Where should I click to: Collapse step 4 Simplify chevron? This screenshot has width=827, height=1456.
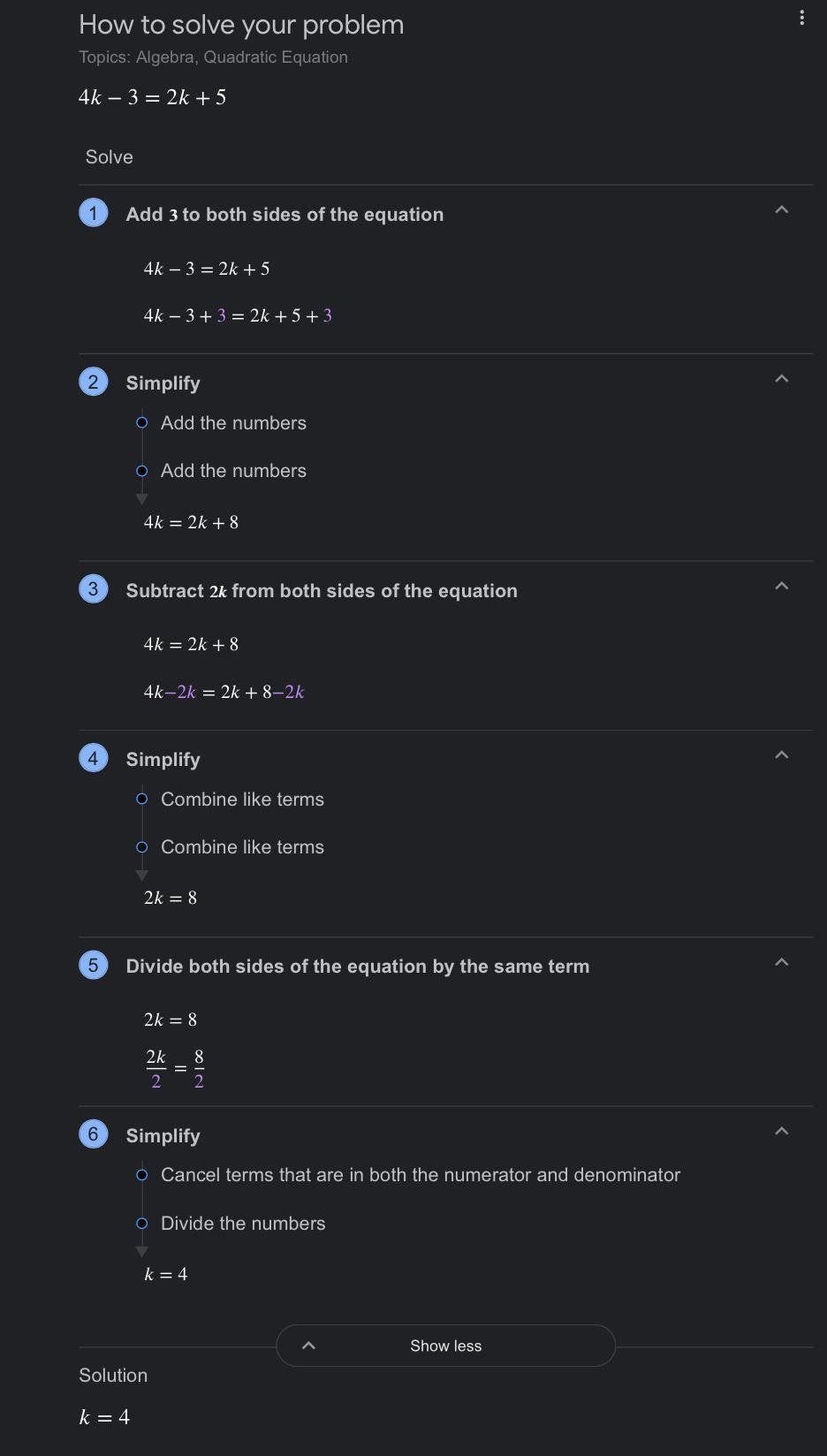(x=781, y=755)
